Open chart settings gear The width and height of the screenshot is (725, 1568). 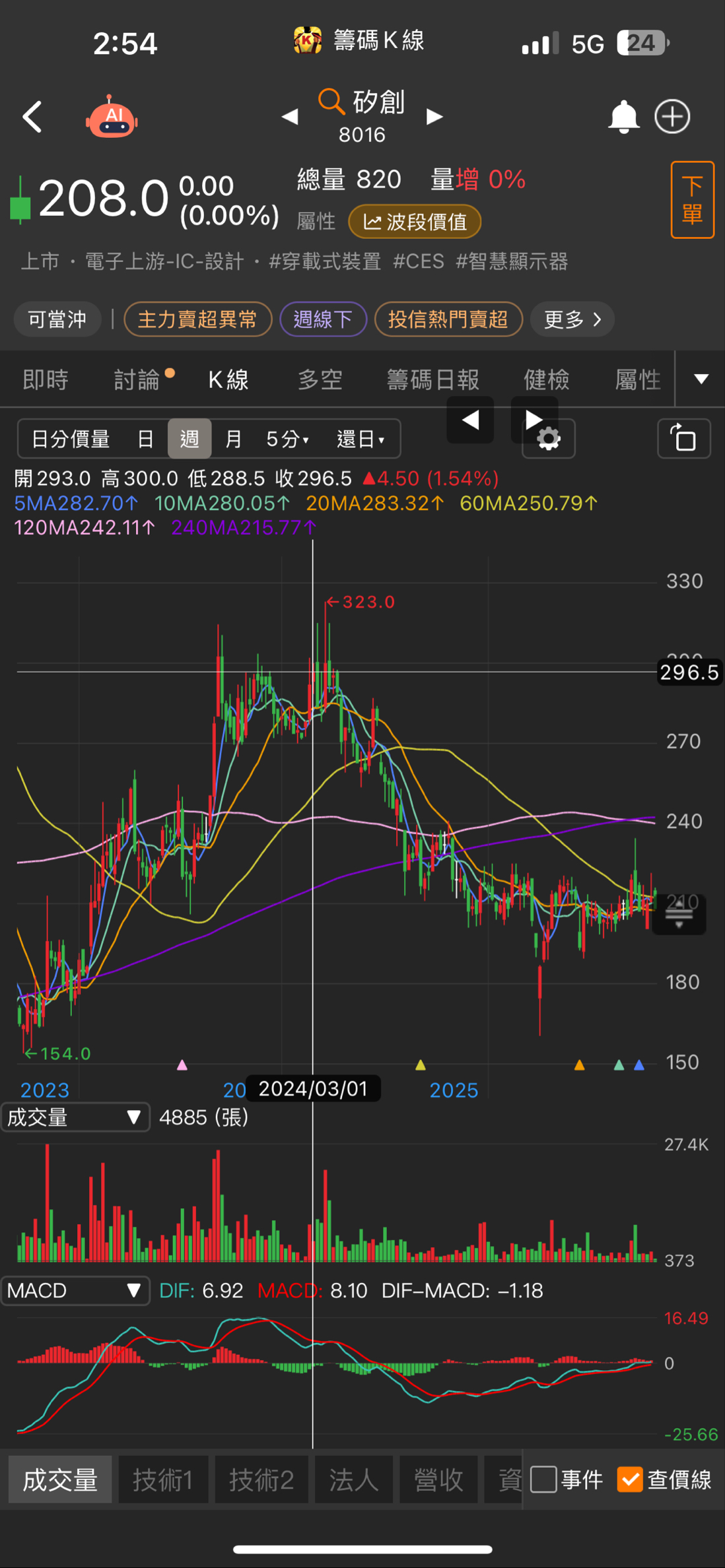548,440
